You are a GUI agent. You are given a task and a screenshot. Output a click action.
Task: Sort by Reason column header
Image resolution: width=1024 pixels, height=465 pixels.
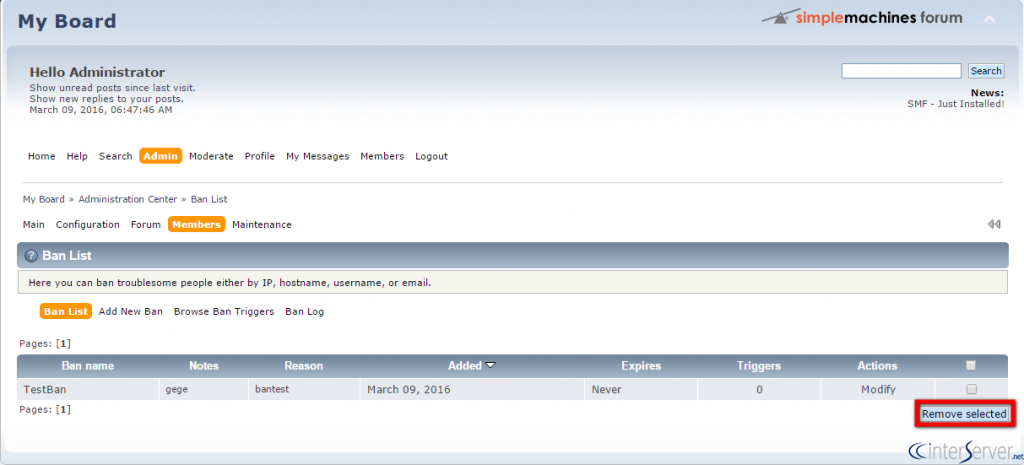[304, 366]
